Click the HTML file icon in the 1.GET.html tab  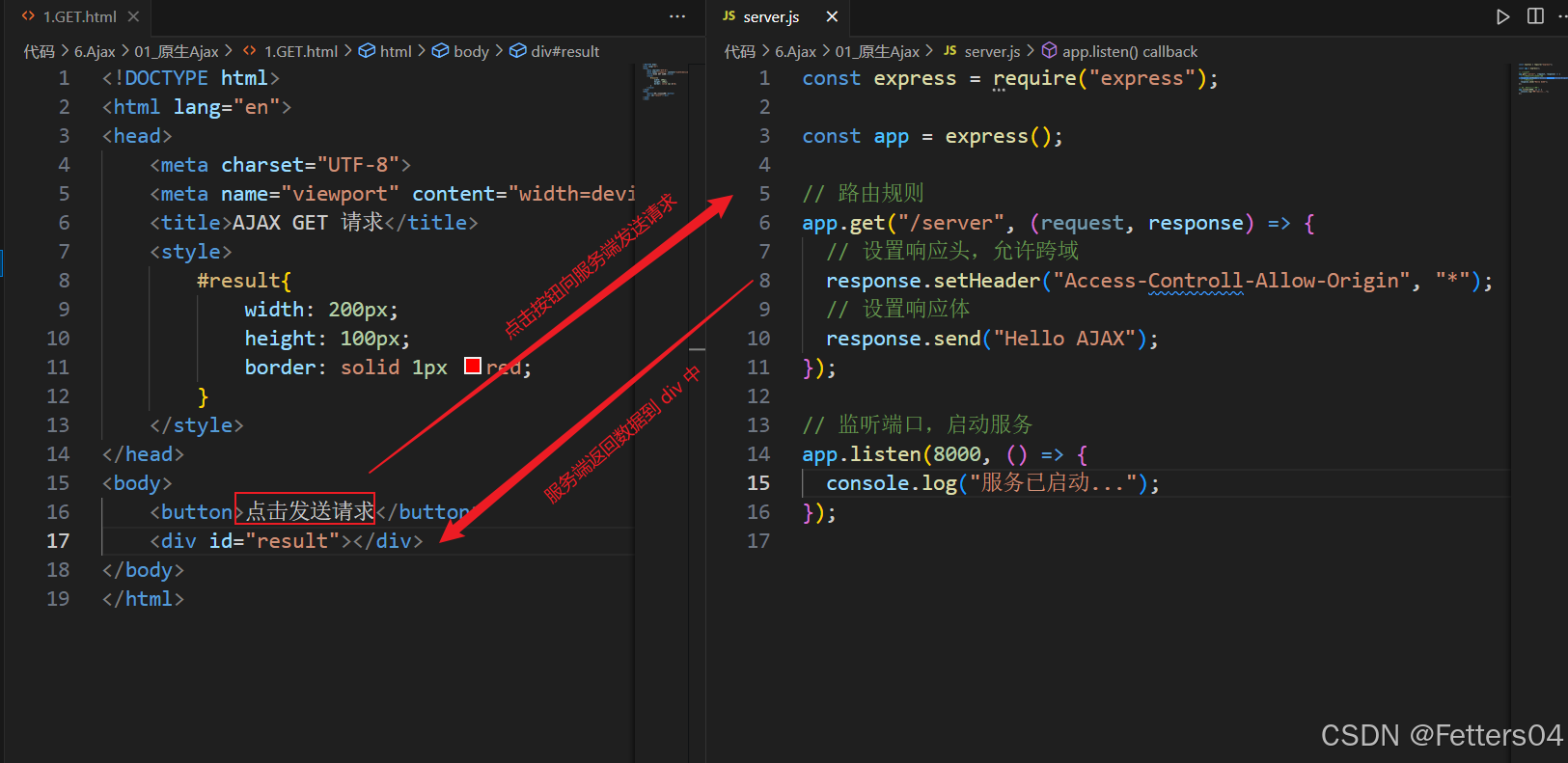pos(28,16)
